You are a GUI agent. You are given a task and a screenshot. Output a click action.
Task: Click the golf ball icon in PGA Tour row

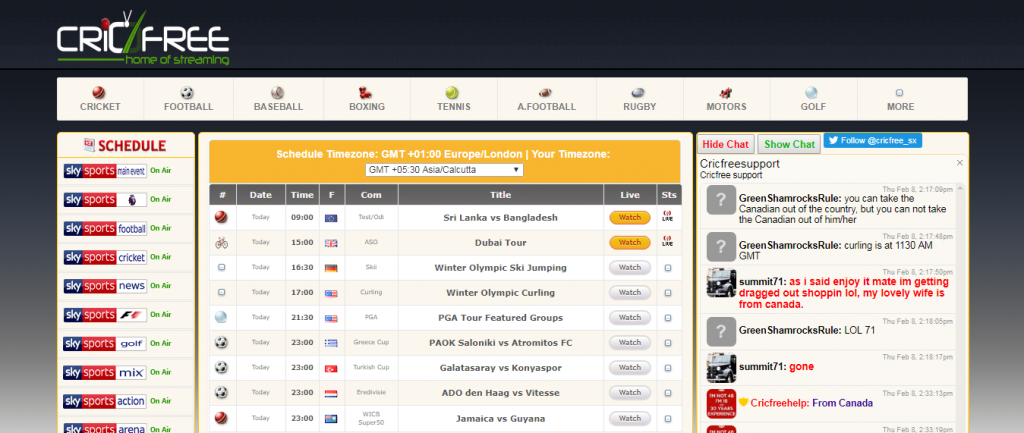tap(221, 317)
